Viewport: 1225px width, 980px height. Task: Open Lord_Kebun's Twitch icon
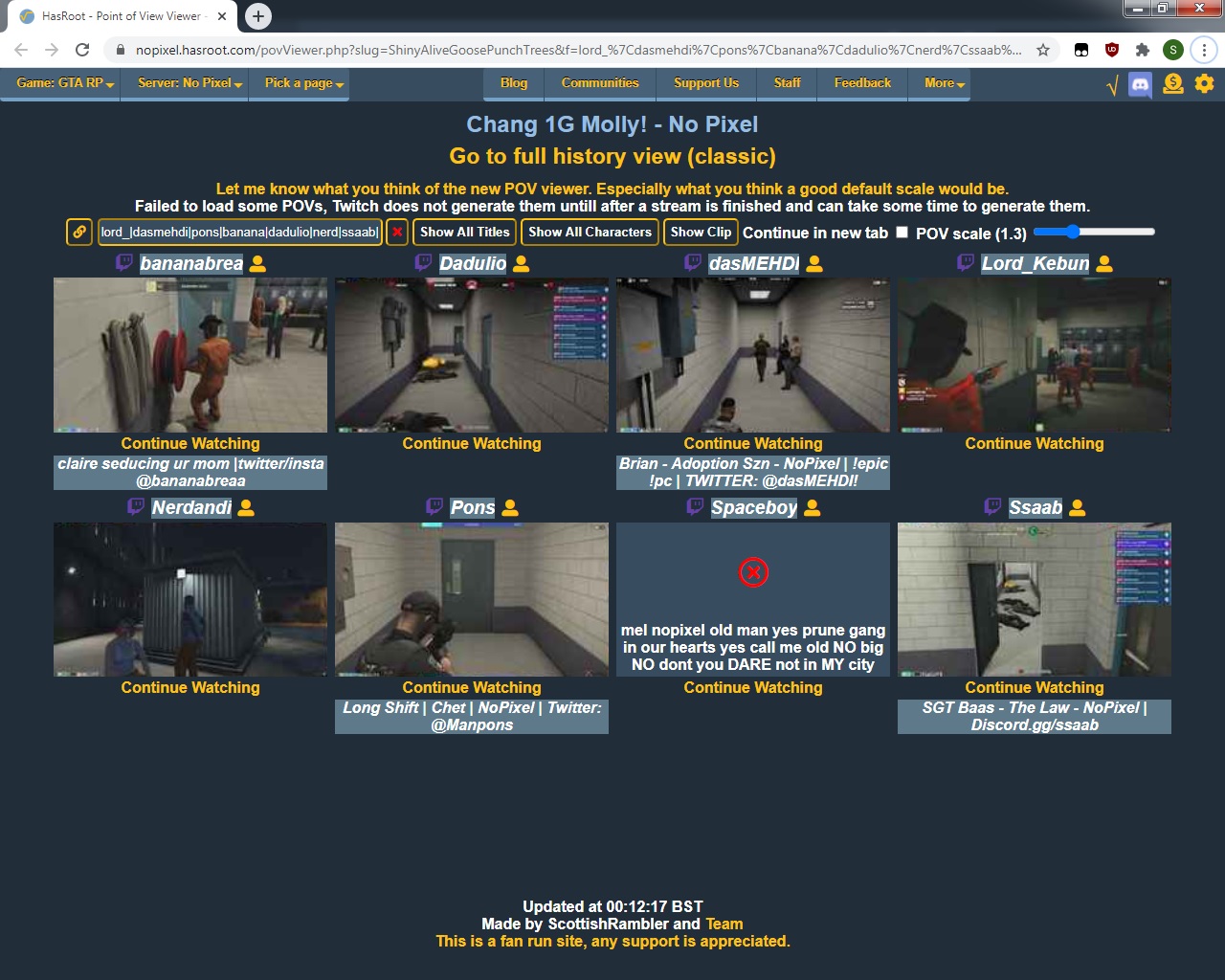(x=966, y=263)
